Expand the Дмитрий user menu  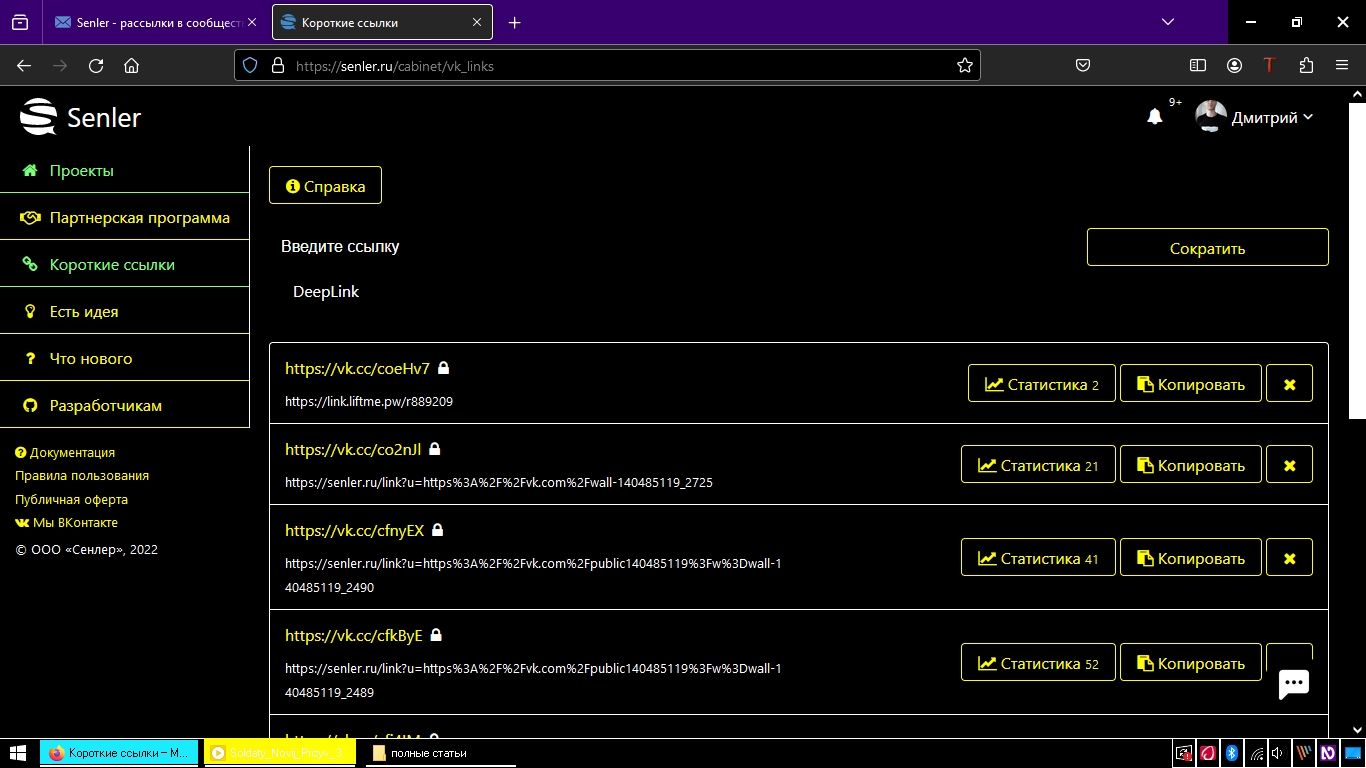1254,117
